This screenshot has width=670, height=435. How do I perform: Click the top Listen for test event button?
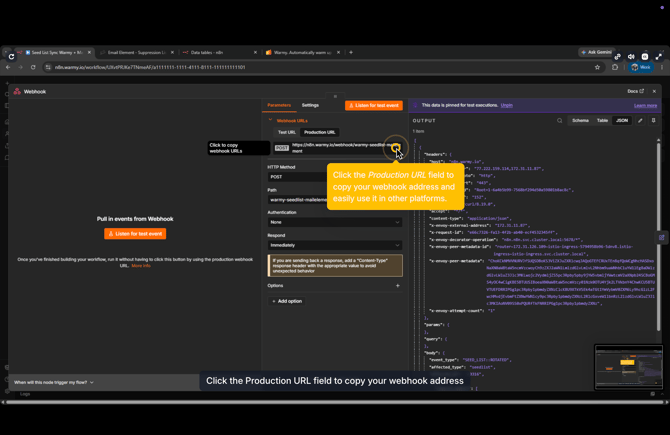(374, 105)
